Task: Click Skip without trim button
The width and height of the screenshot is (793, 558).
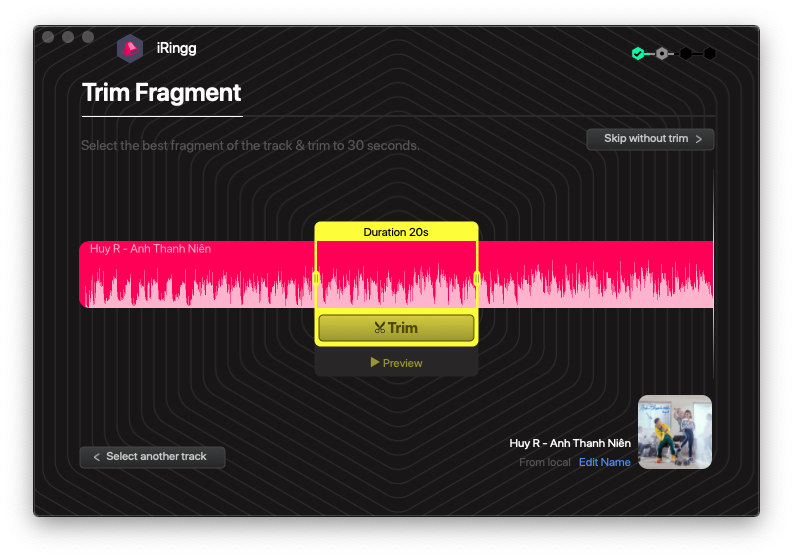Action: point(650,139)
